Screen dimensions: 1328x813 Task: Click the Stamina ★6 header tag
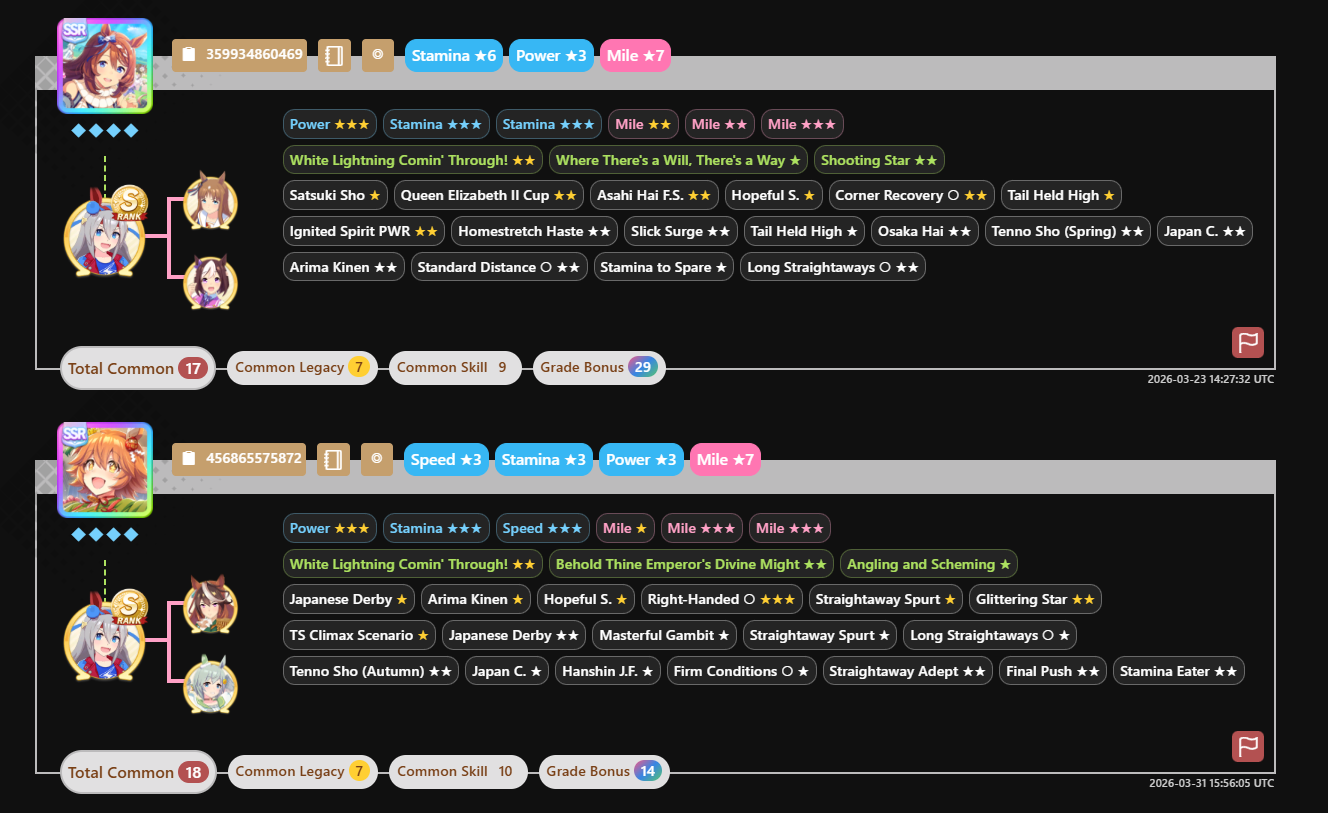click(x=455, y=56)
